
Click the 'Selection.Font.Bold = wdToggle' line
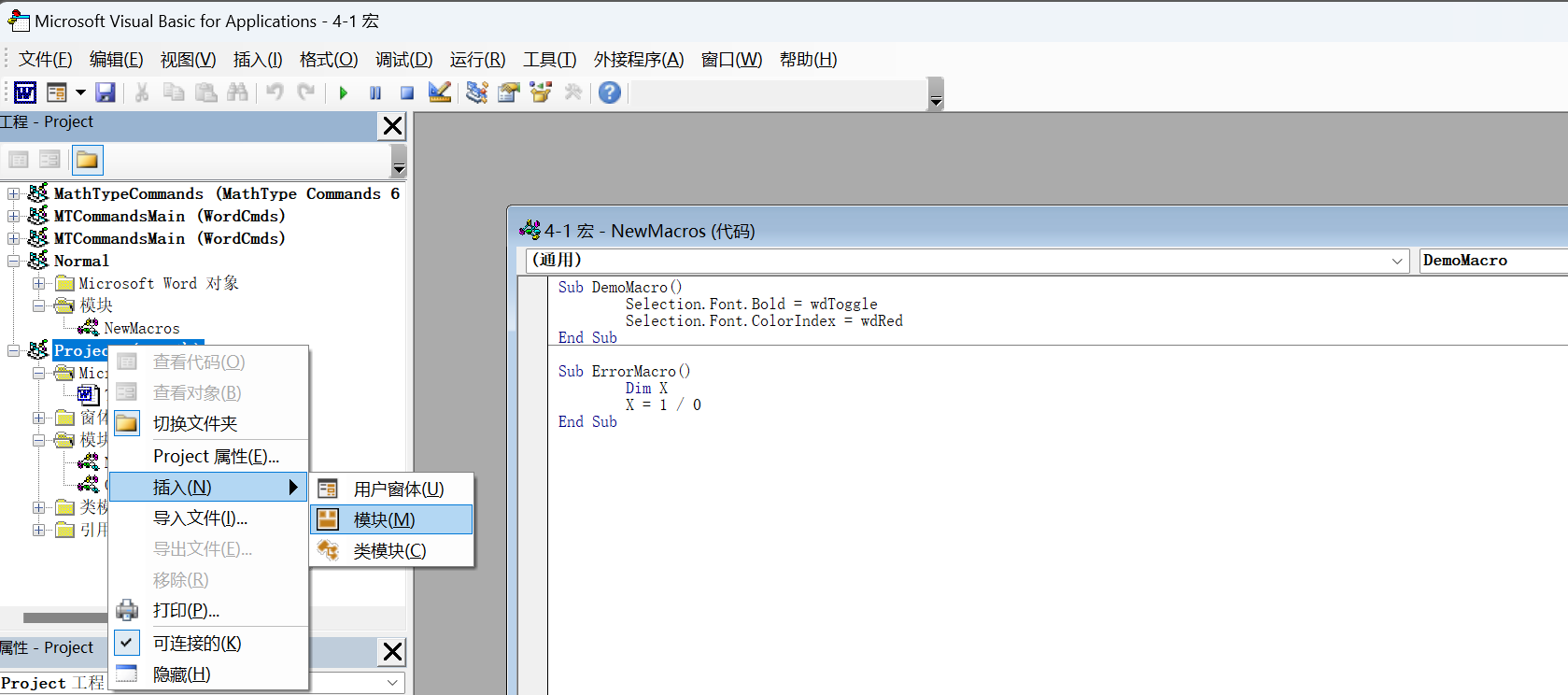tap(752, 305)
